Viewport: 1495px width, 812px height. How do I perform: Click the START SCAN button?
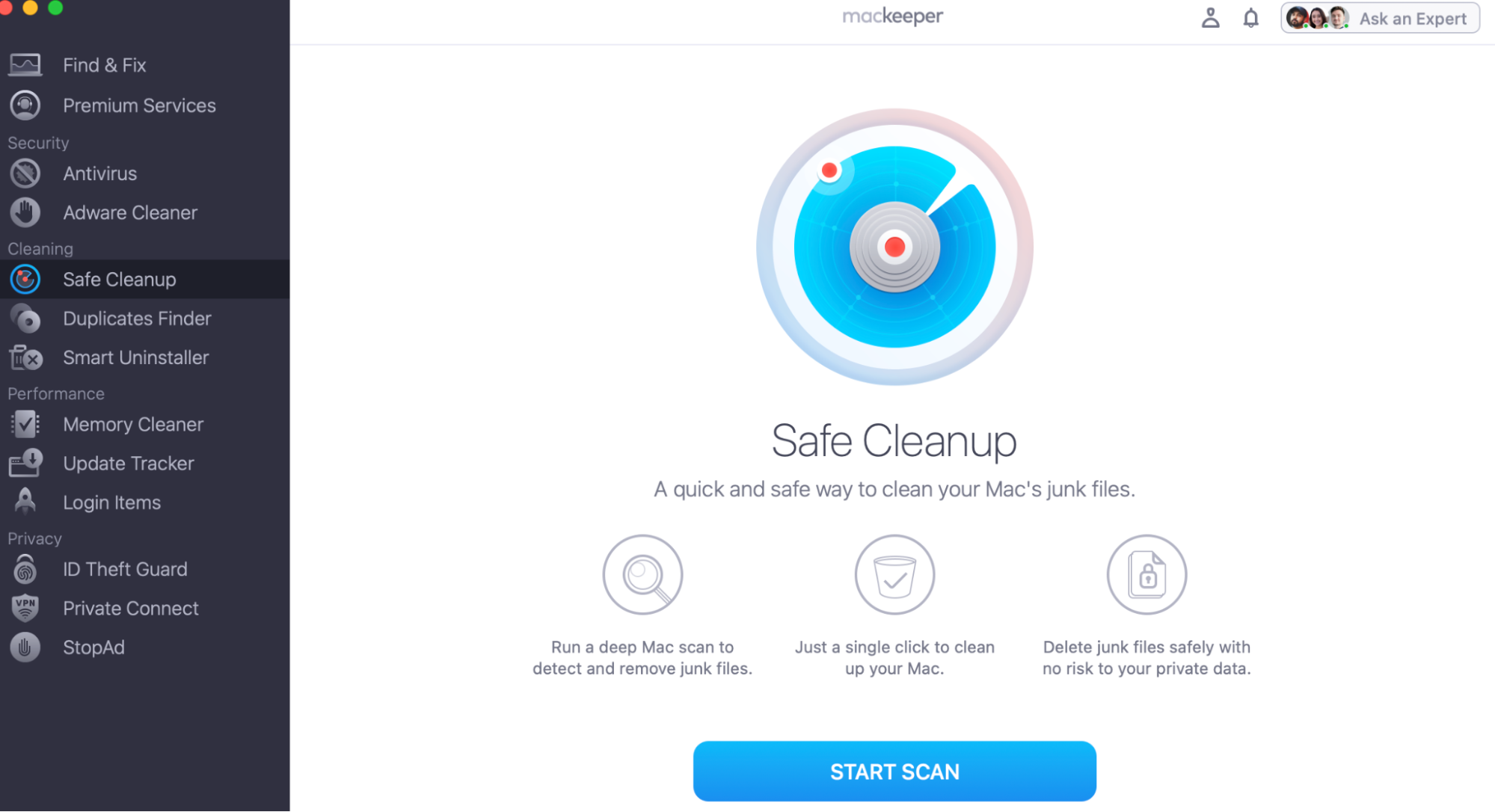click(894, 771)
